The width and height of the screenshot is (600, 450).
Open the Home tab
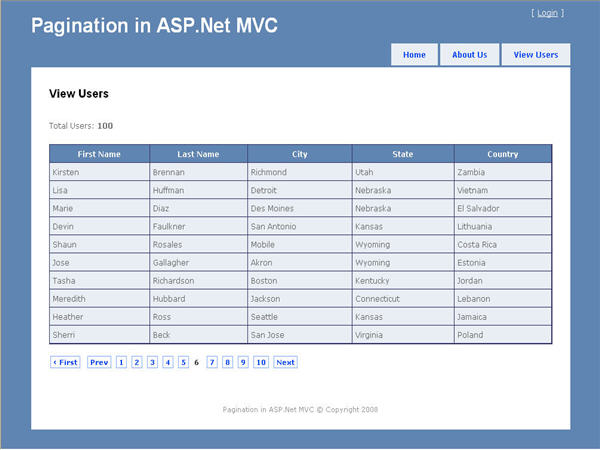click(414, 55)
